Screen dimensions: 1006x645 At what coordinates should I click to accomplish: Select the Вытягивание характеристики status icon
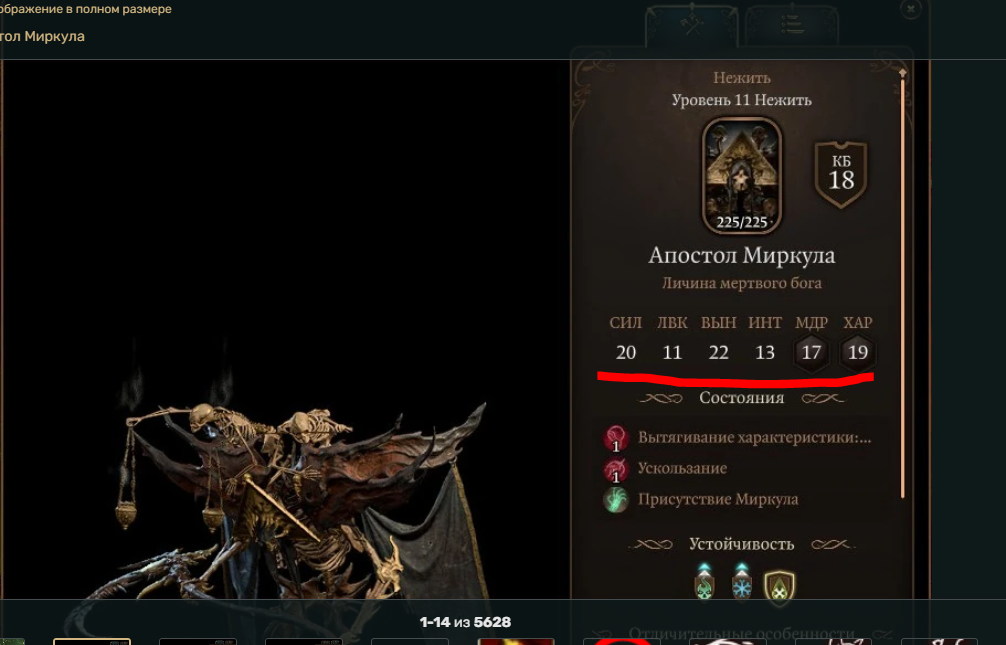pos(616,438)
